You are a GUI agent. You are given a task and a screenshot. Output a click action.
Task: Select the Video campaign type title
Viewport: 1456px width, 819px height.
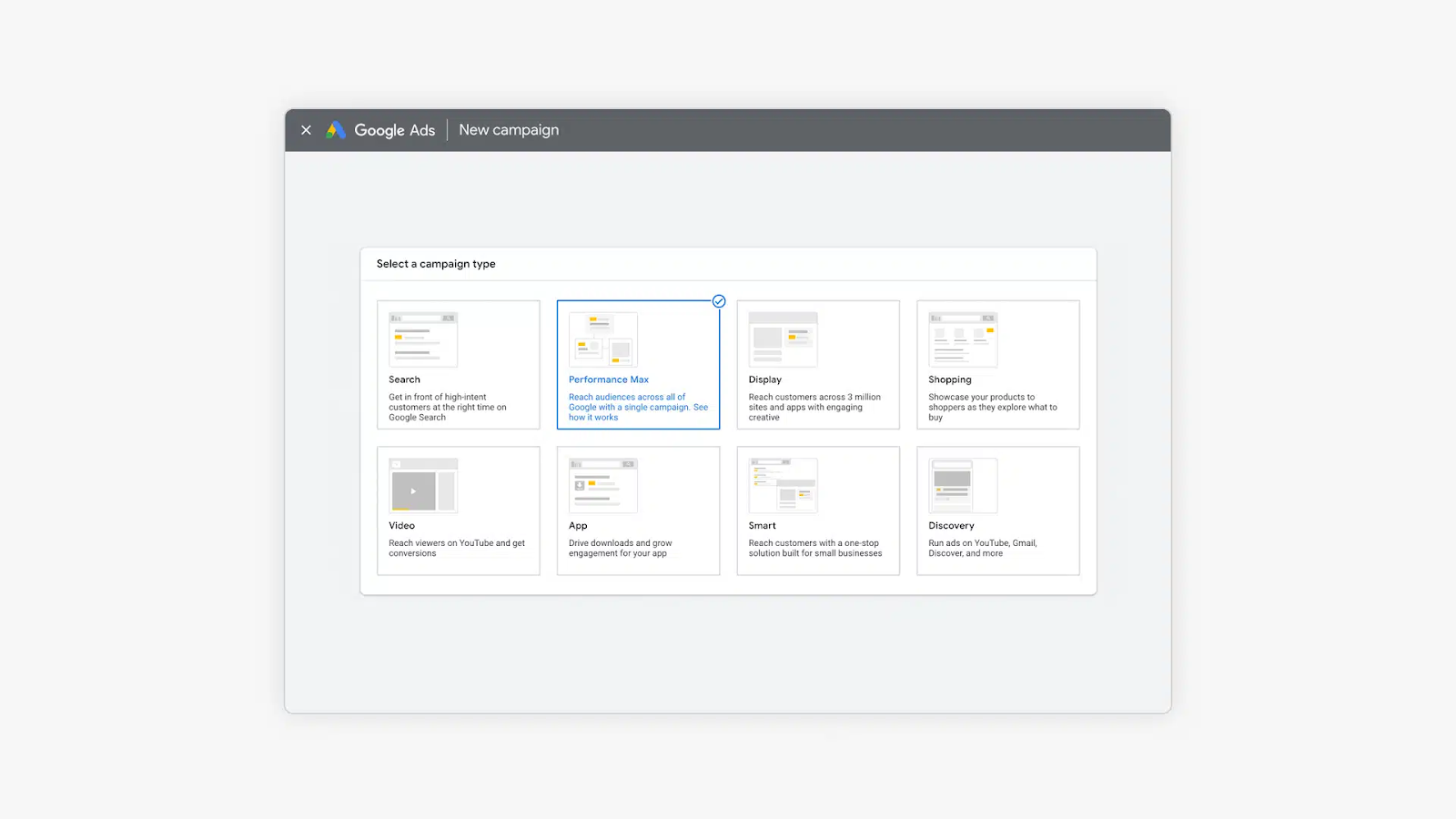(x=401, y=526)
